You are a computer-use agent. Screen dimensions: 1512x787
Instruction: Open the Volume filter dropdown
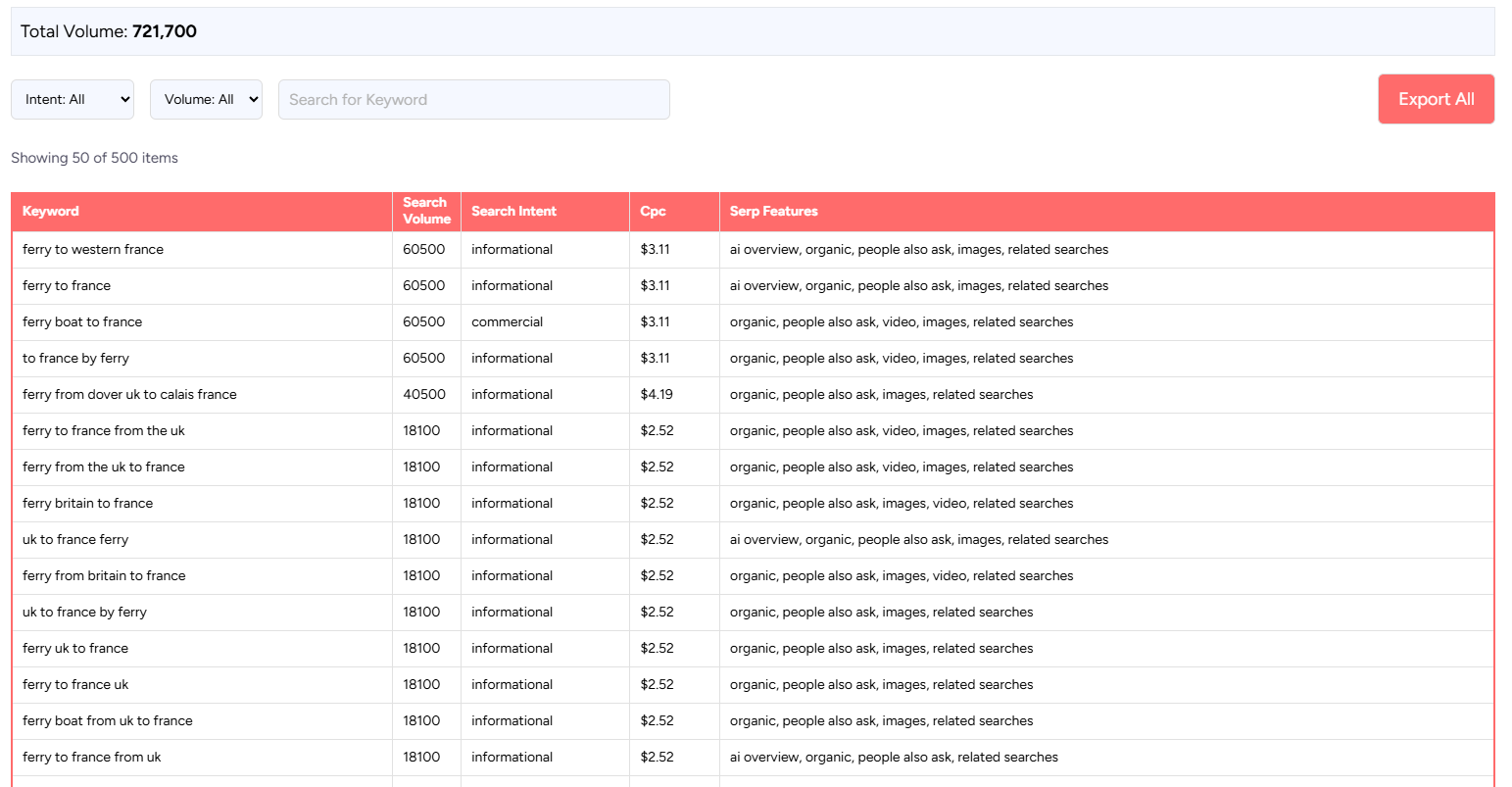206,99
